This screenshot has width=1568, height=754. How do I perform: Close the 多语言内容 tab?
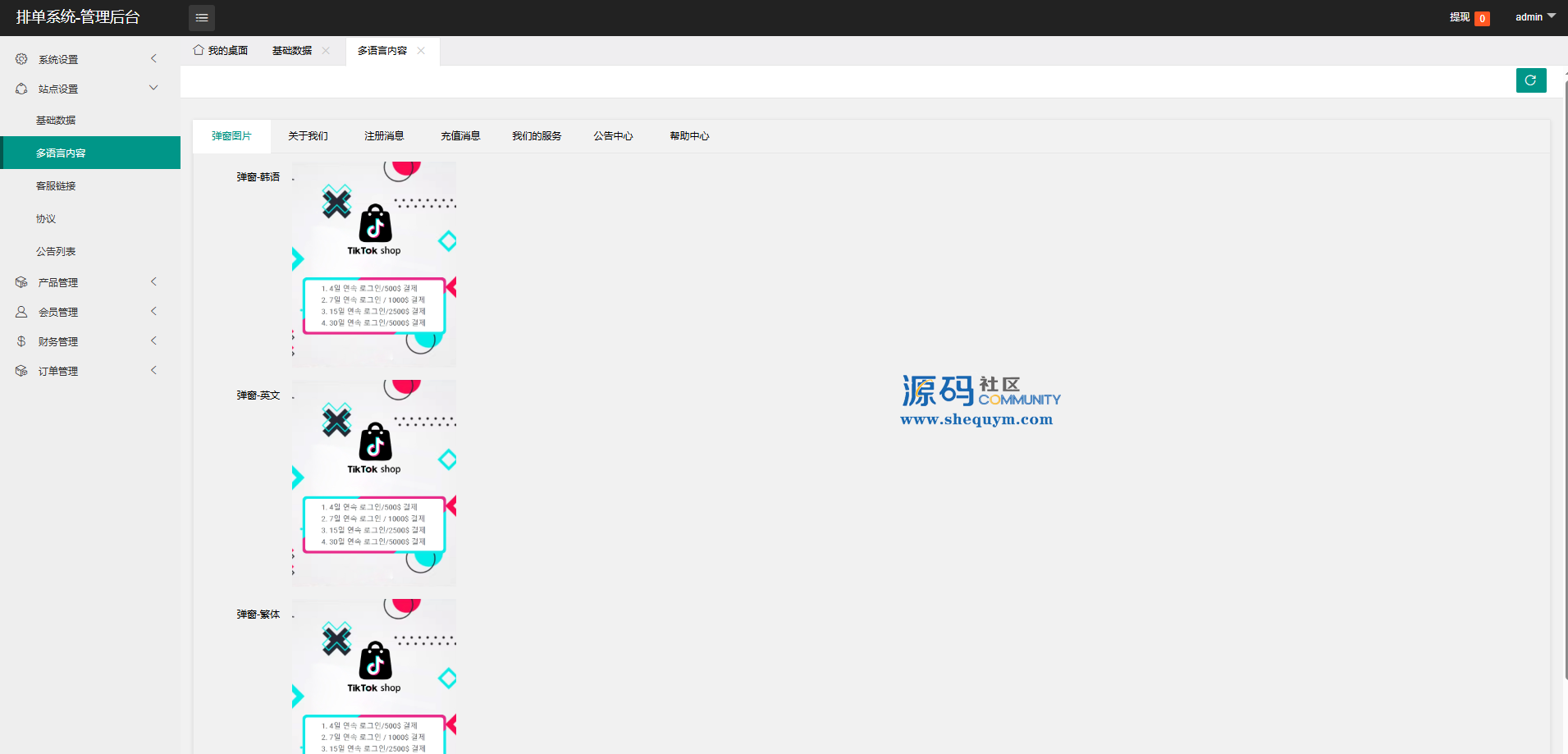(421, 51)
